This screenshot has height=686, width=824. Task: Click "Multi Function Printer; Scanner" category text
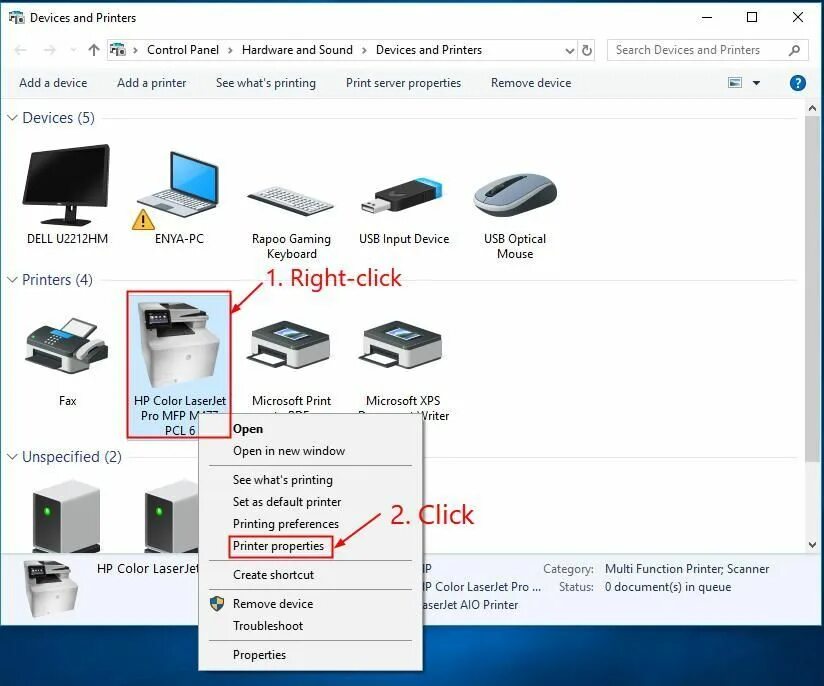687,569
